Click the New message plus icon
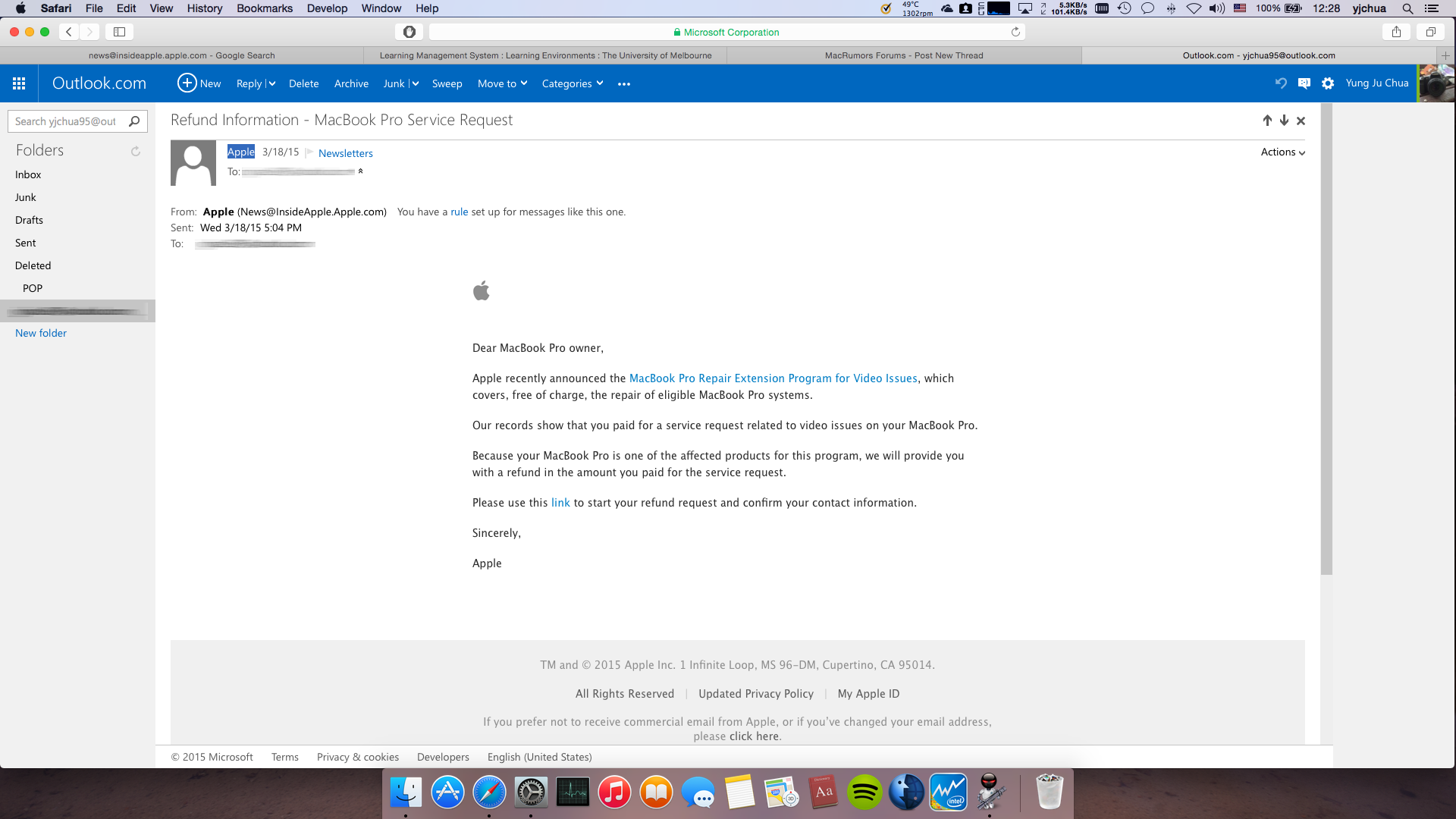 187,83
